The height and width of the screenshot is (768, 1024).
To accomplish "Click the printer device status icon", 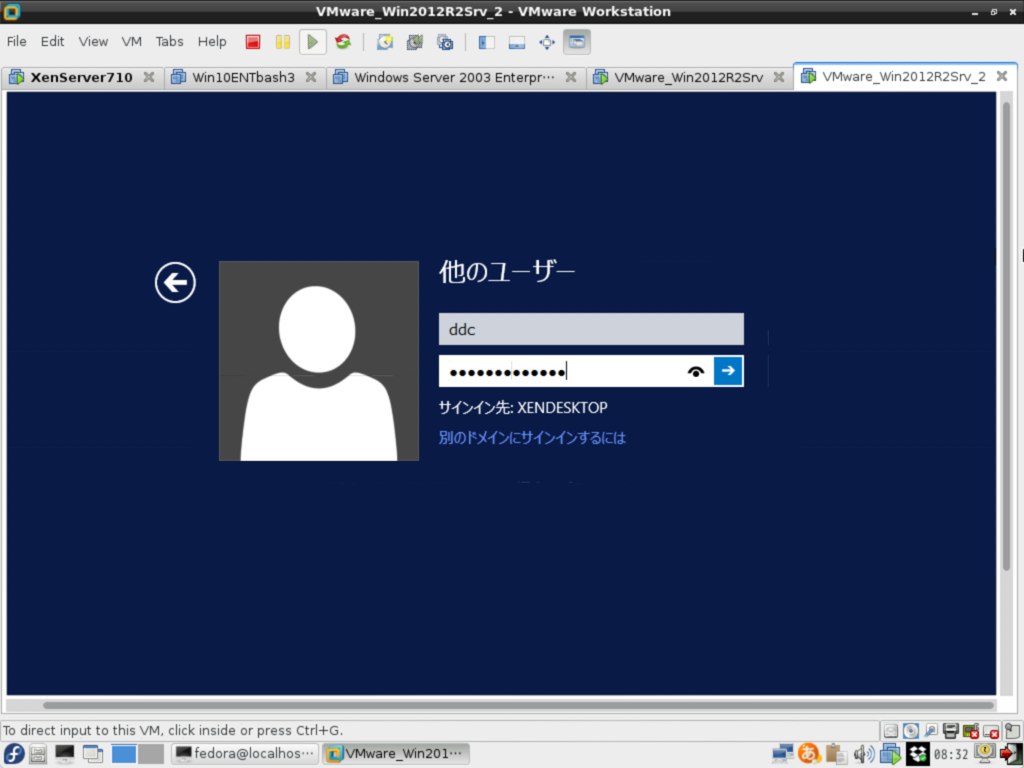I will [x=951, y=731].
